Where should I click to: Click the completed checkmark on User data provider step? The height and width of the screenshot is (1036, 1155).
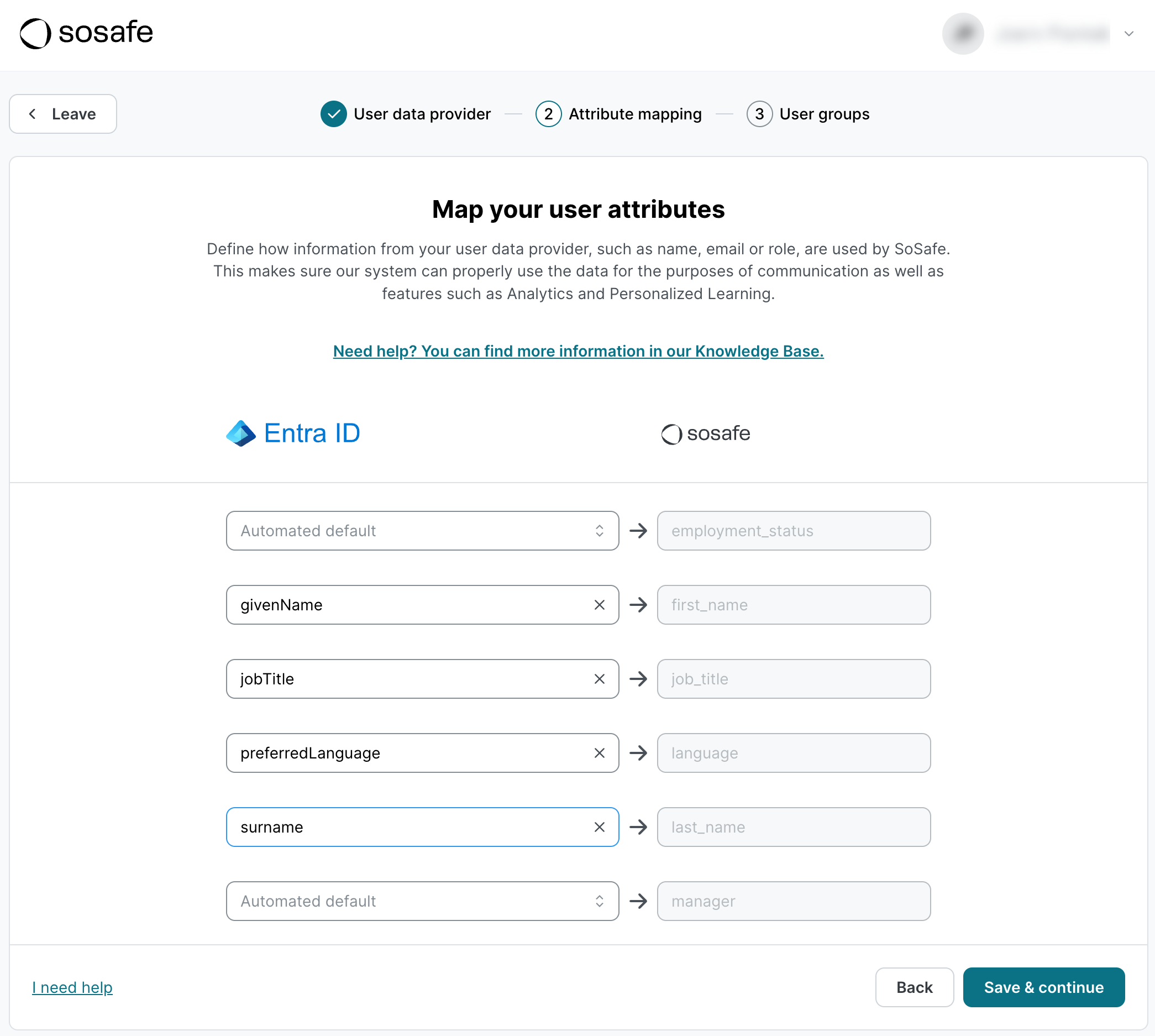coord(333,114)
